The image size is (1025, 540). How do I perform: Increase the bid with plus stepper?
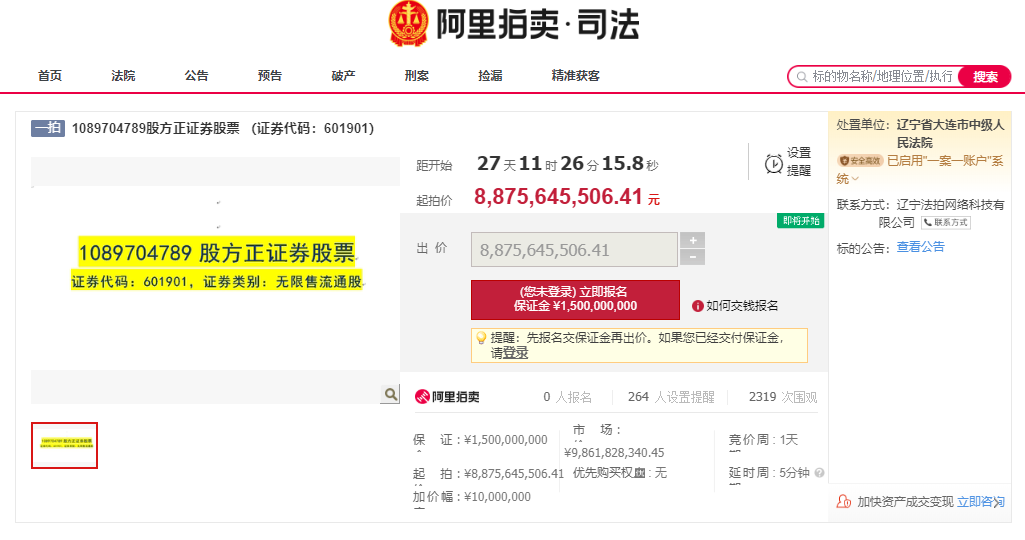692,241
